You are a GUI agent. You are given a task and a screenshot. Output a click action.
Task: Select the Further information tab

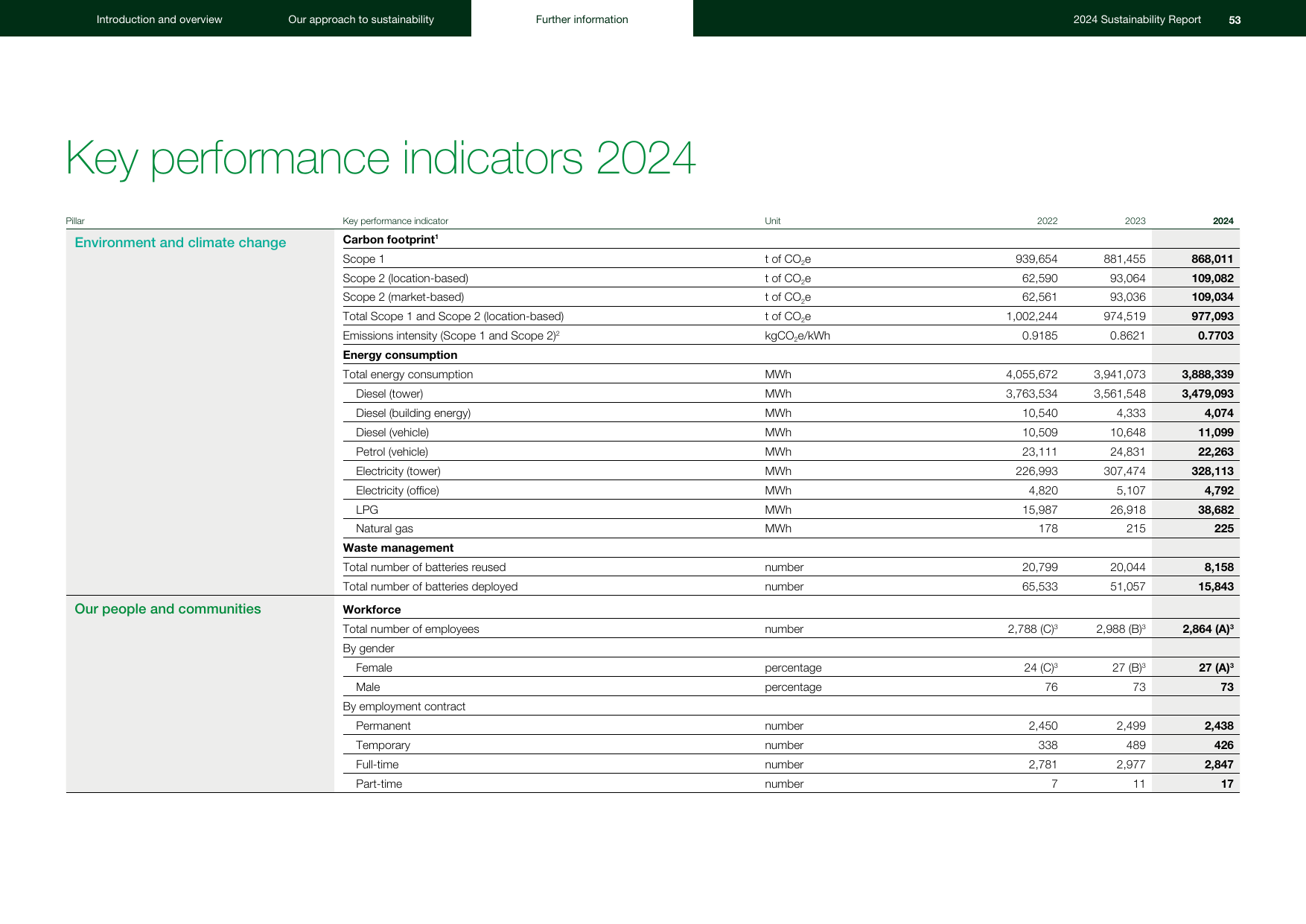(x=582, y=19)
